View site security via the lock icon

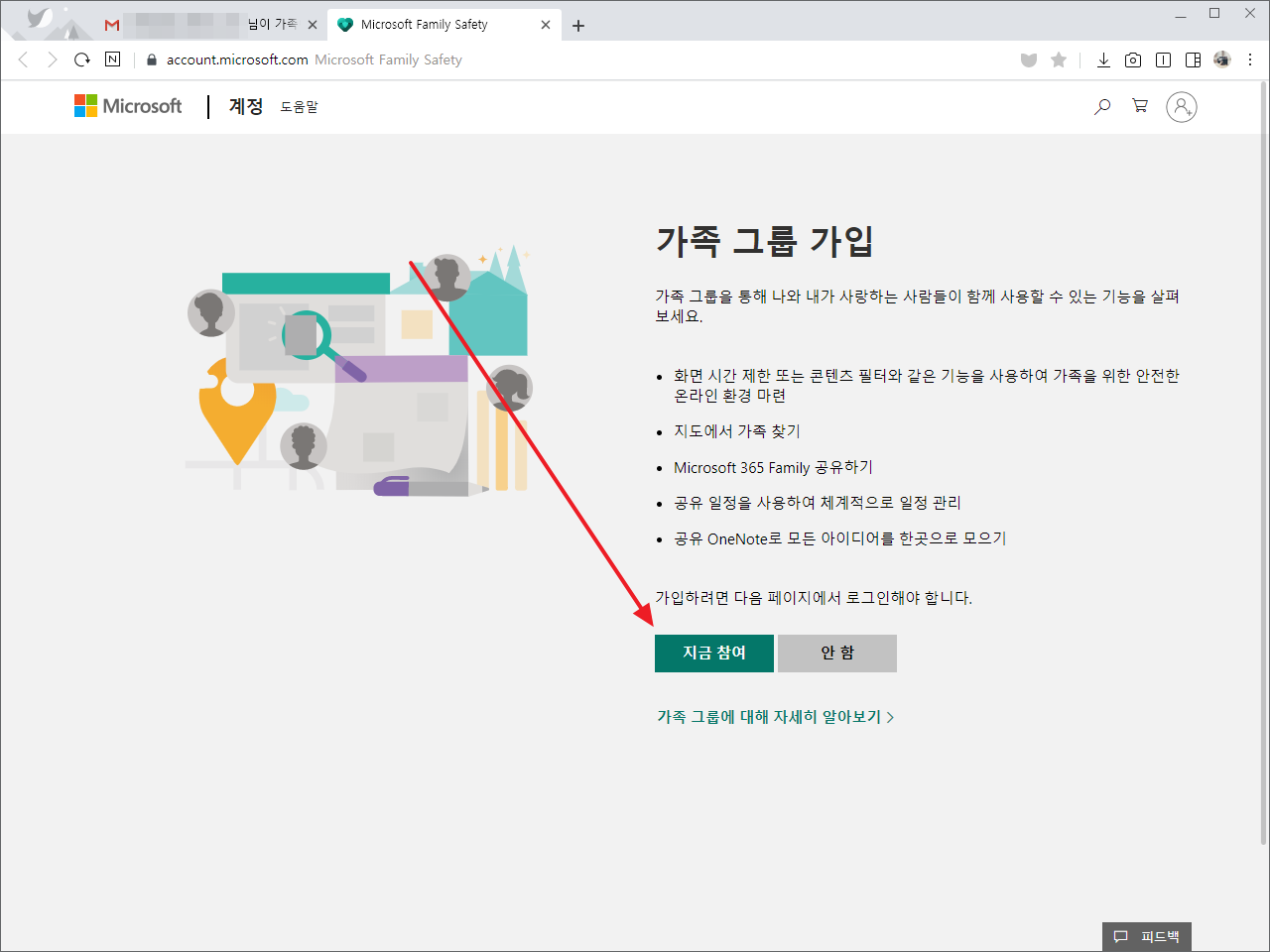pyautogui.click(x=151, y=59)
